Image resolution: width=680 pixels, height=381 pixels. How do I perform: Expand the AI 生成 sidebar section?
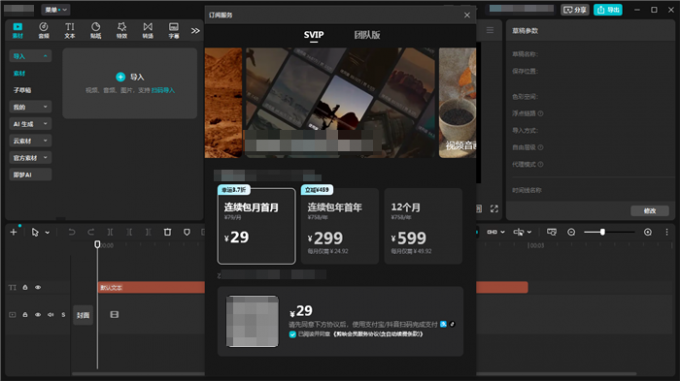30,124
